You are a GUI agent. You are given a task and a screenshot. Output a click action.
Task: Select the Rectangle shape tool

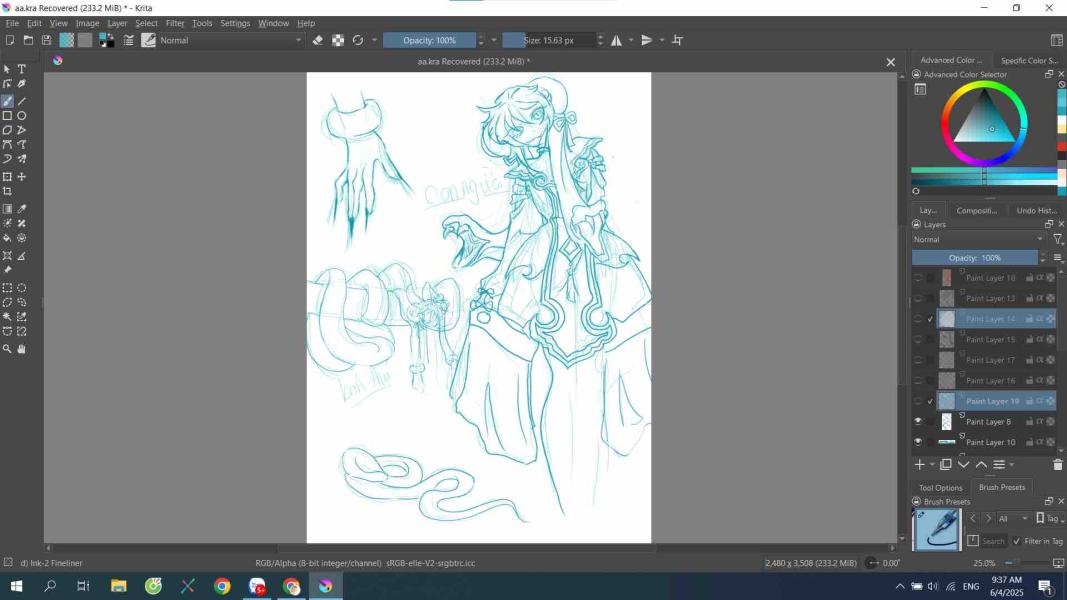pyautogui.click(x=7, y=116)
